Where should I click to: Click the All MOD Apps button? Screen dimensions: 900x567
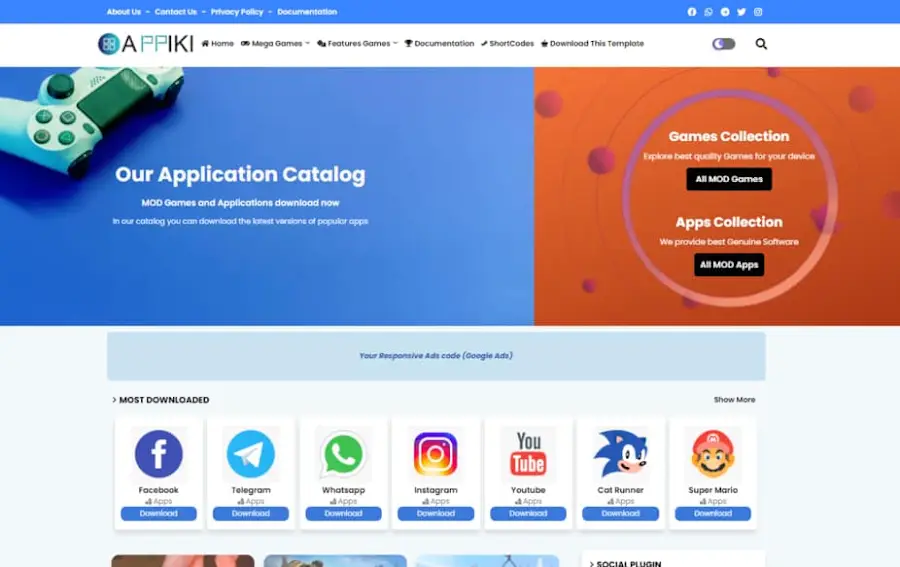coord(729,265)
